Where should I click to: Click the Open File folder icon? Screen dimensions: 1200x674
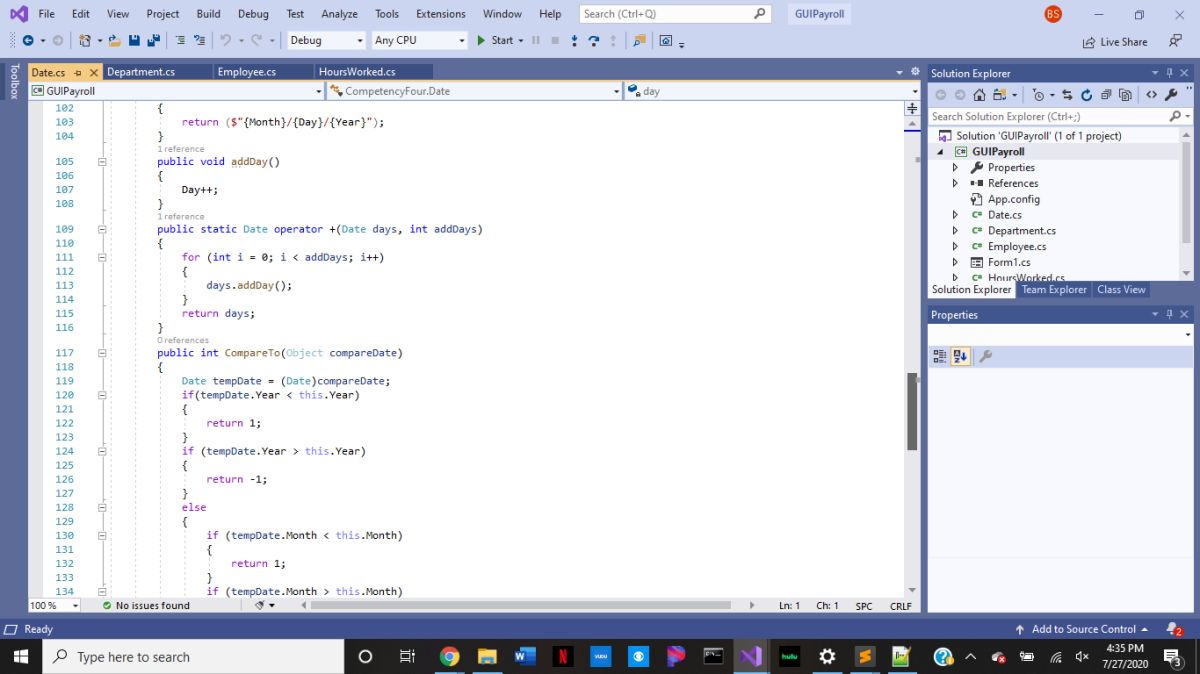pos(115,41)
